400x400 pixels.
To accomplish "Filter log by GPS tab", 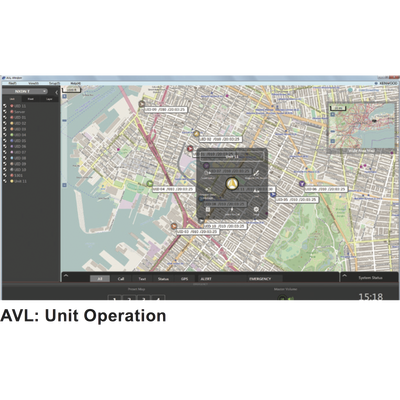I will (x=184, y=279).
